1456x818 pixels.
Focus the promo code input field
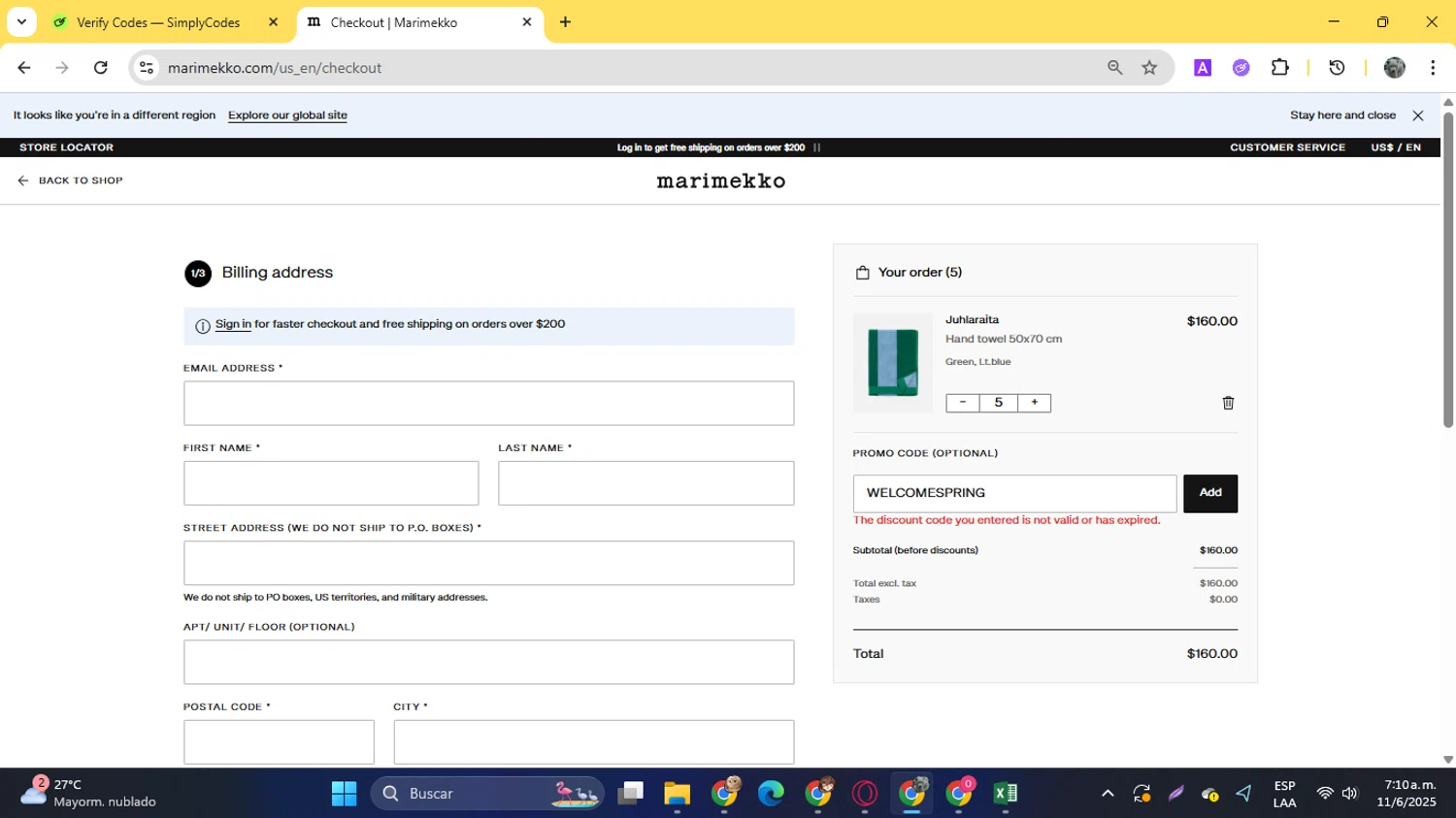click(x=1014, y=493)
